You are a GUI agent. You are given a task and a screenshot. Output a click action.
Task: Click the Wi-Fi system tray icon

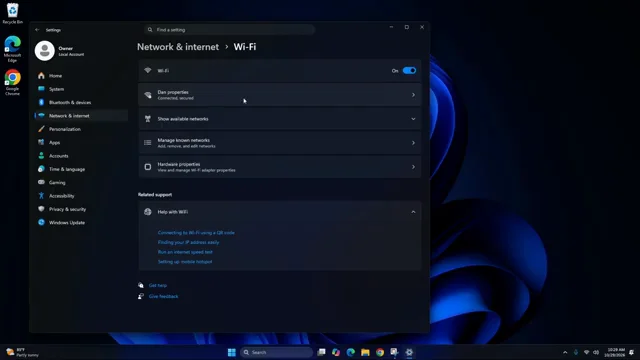click(587, 352)
